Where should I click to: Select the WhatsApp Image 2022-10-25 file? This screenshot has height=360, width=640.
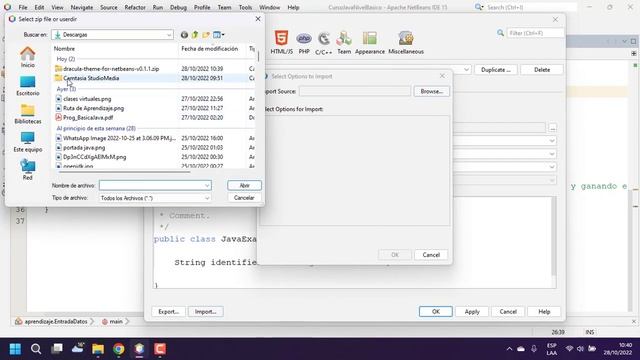coord(119,138)
